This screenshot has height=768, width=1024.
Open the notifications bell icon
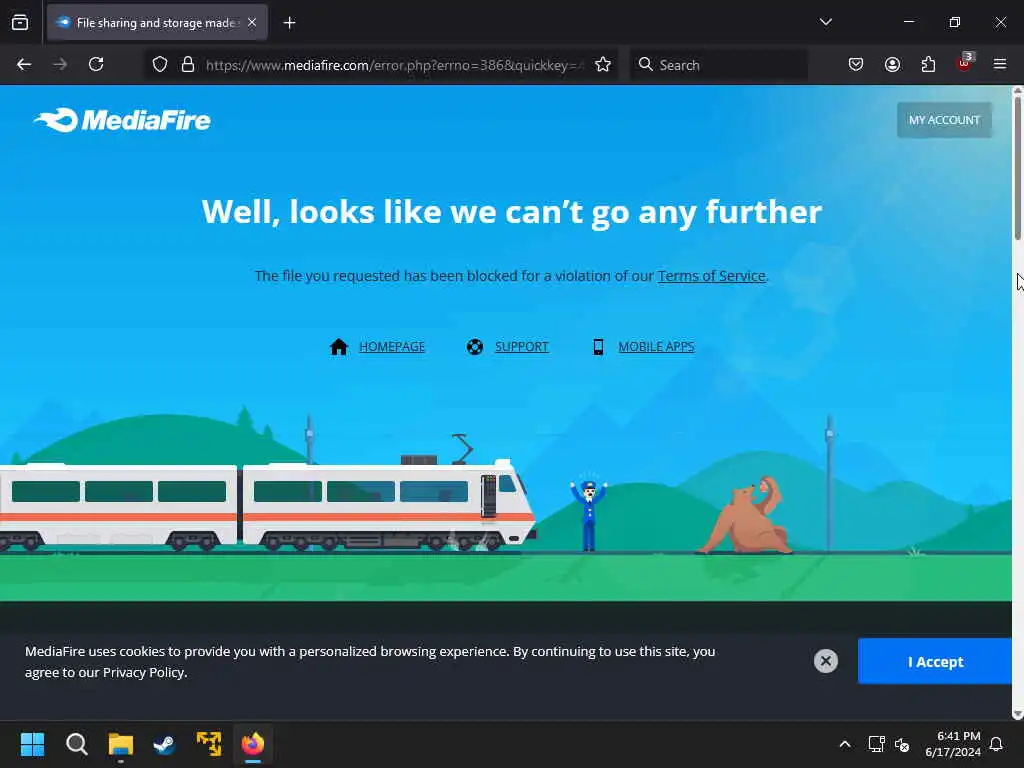(996, 744)
